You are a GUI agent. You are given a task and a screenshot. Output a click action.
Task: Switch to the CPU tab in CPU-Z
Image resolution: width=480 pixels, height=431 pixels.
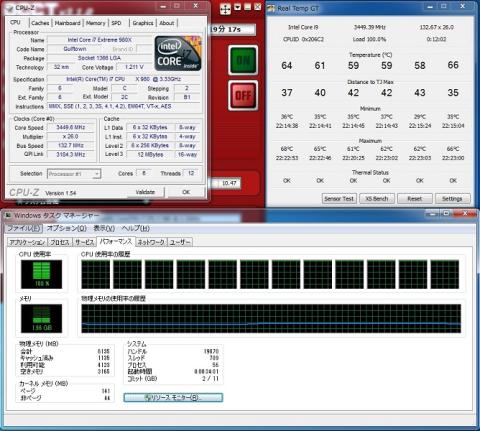(x=16, y=22)
